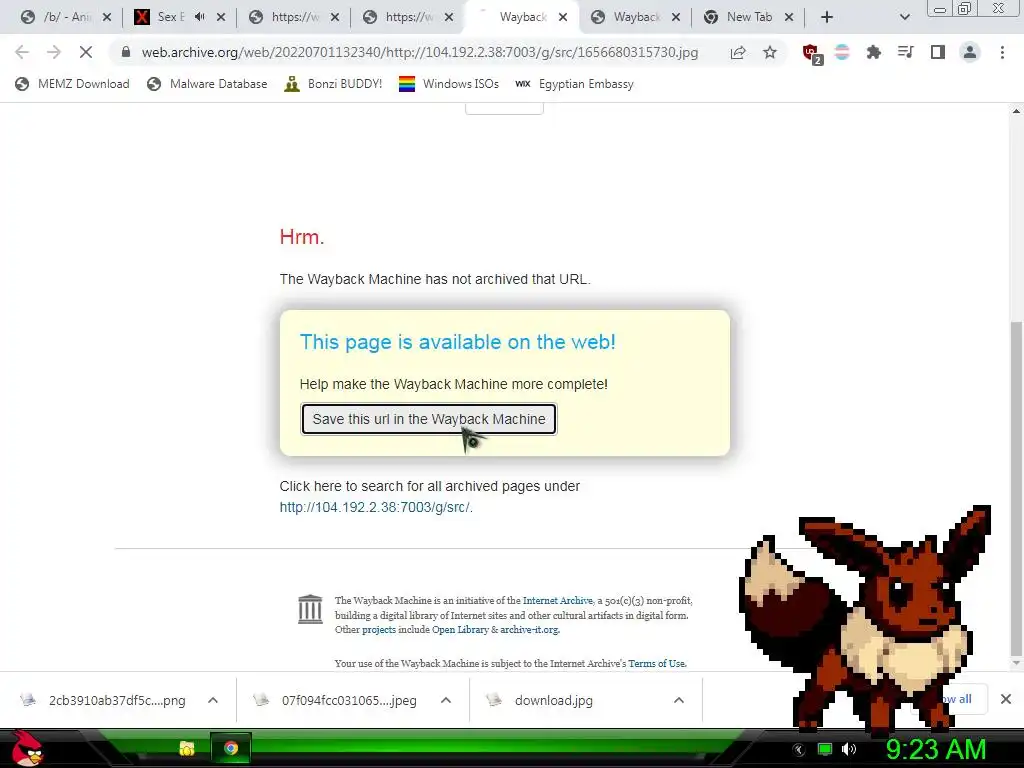This screenshot has width=1024, height=768.
Task: Open the Egyptian Embassy bookmark
Action: (x=574, y=84)
